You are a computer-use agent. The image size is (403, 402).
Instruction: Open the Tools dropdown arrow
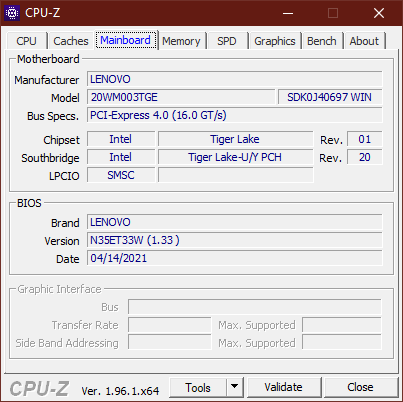(x=235, y=387)
